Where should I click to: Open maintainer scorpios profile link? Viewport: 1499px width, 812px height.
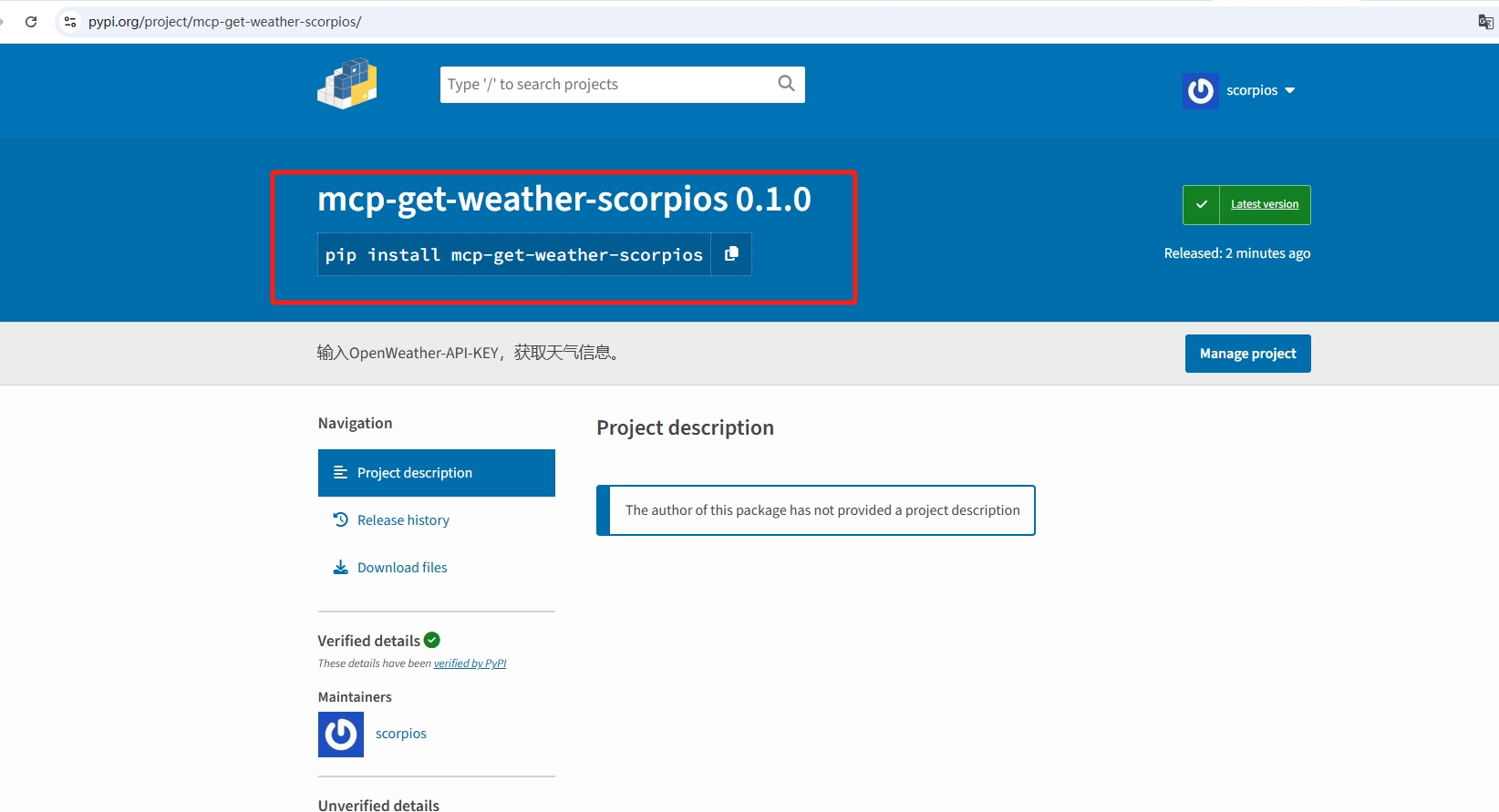pos(401,734)
